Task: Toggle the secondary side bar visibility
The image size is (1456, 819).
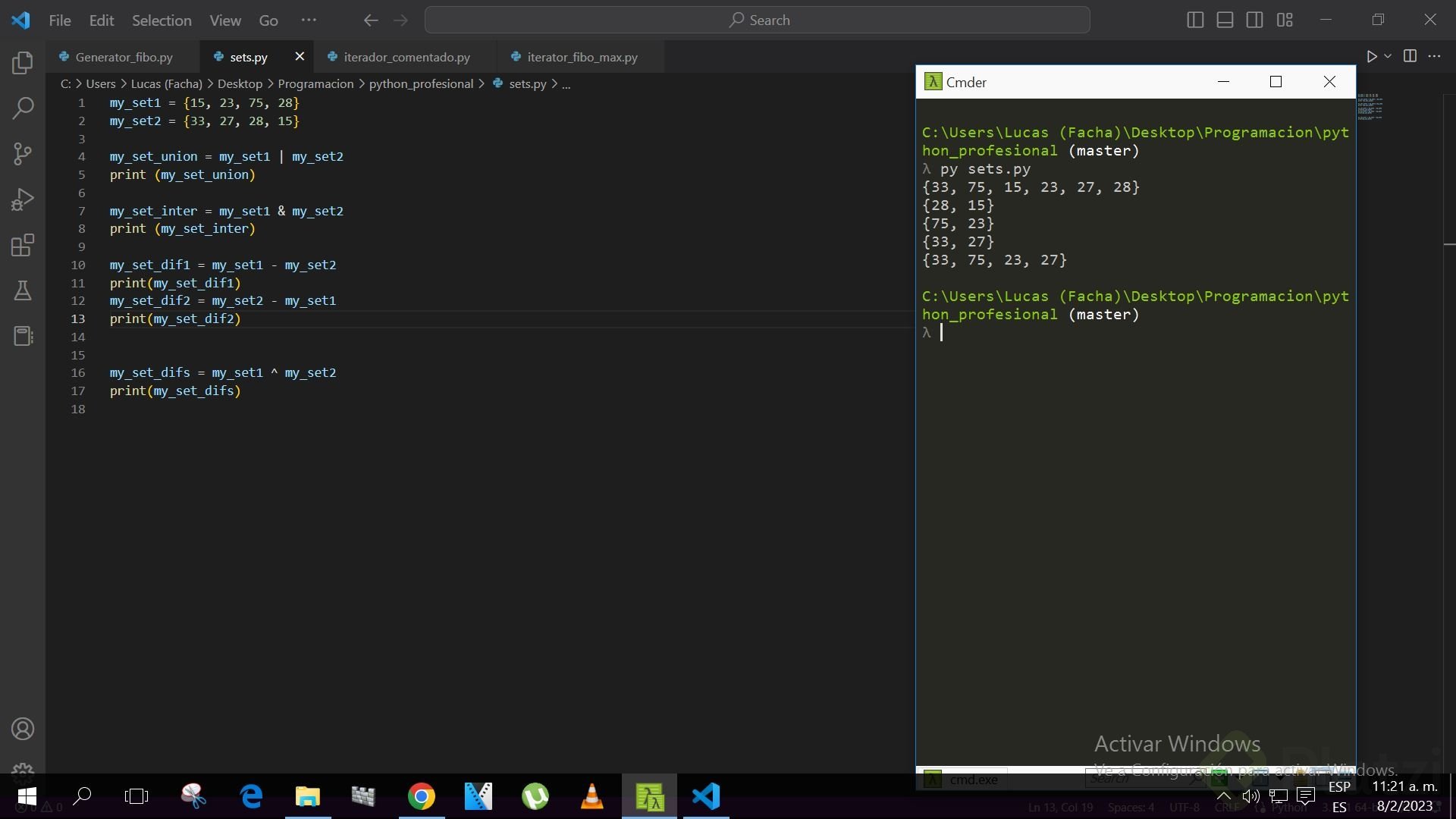Action: (1254, 20)
